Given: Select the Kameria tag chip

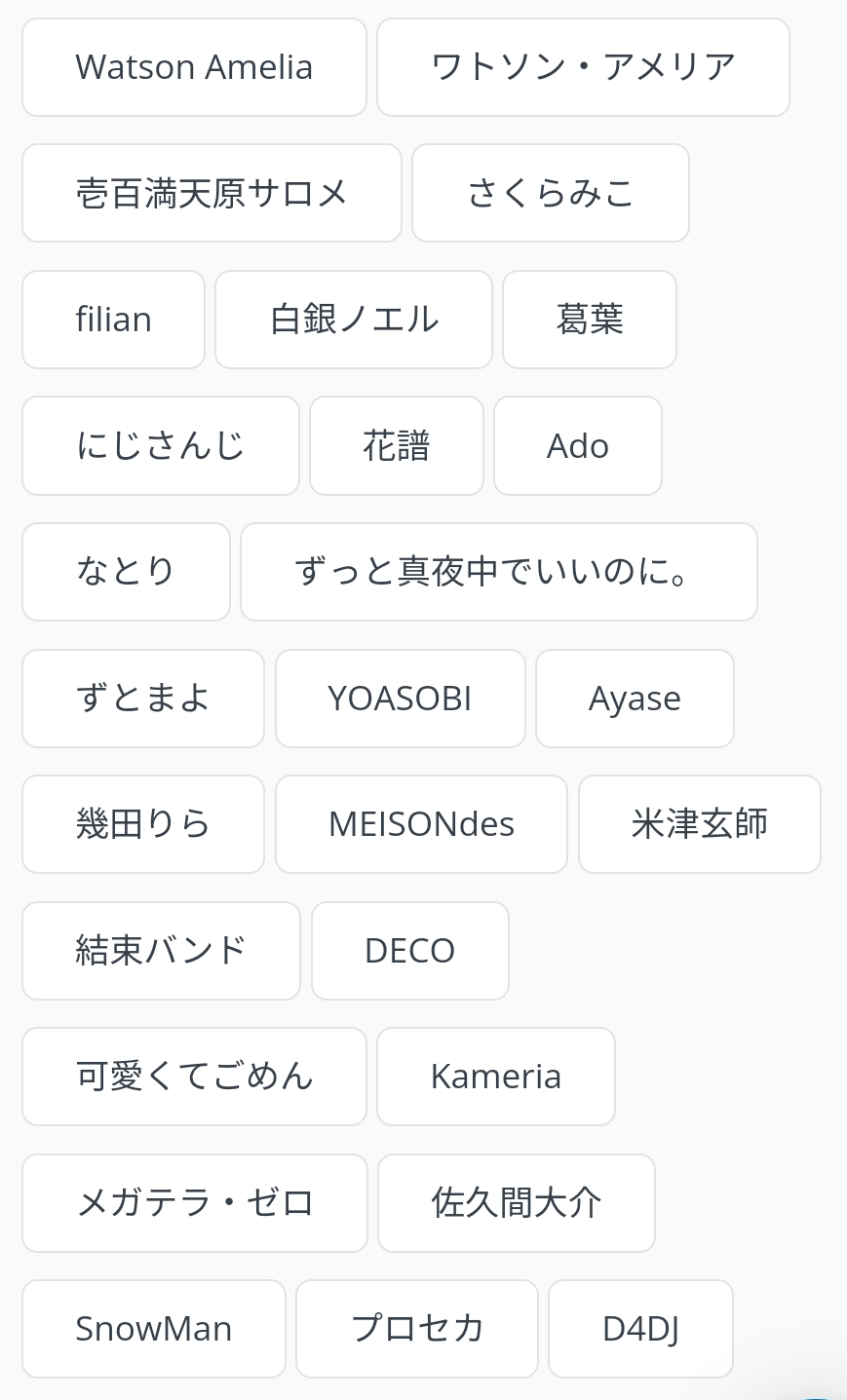Looking at the screenshot, I should click(496, 1077).
